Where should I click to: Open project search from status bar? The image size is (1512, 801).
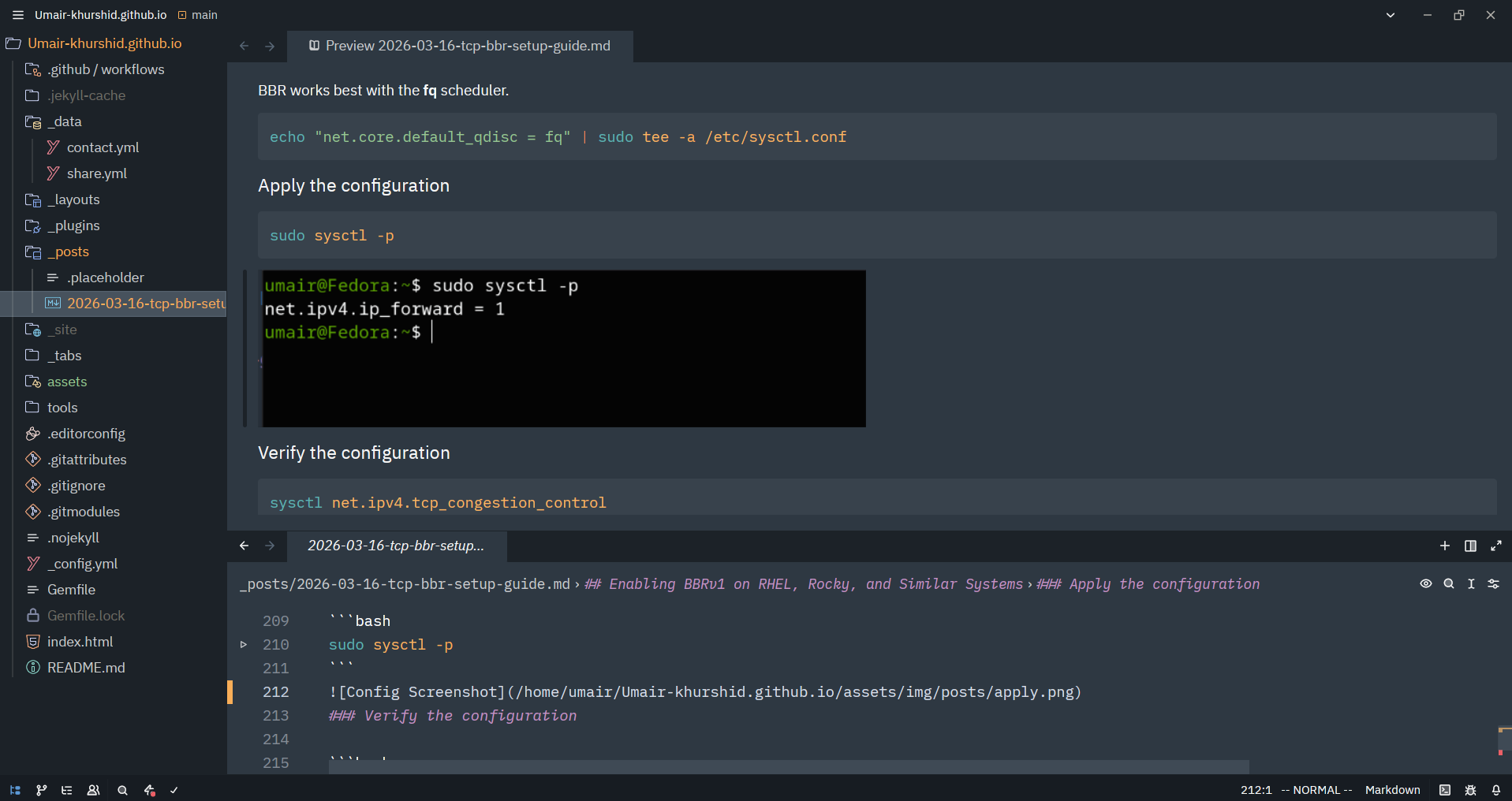pyautogui.click(x=122, y=790)
